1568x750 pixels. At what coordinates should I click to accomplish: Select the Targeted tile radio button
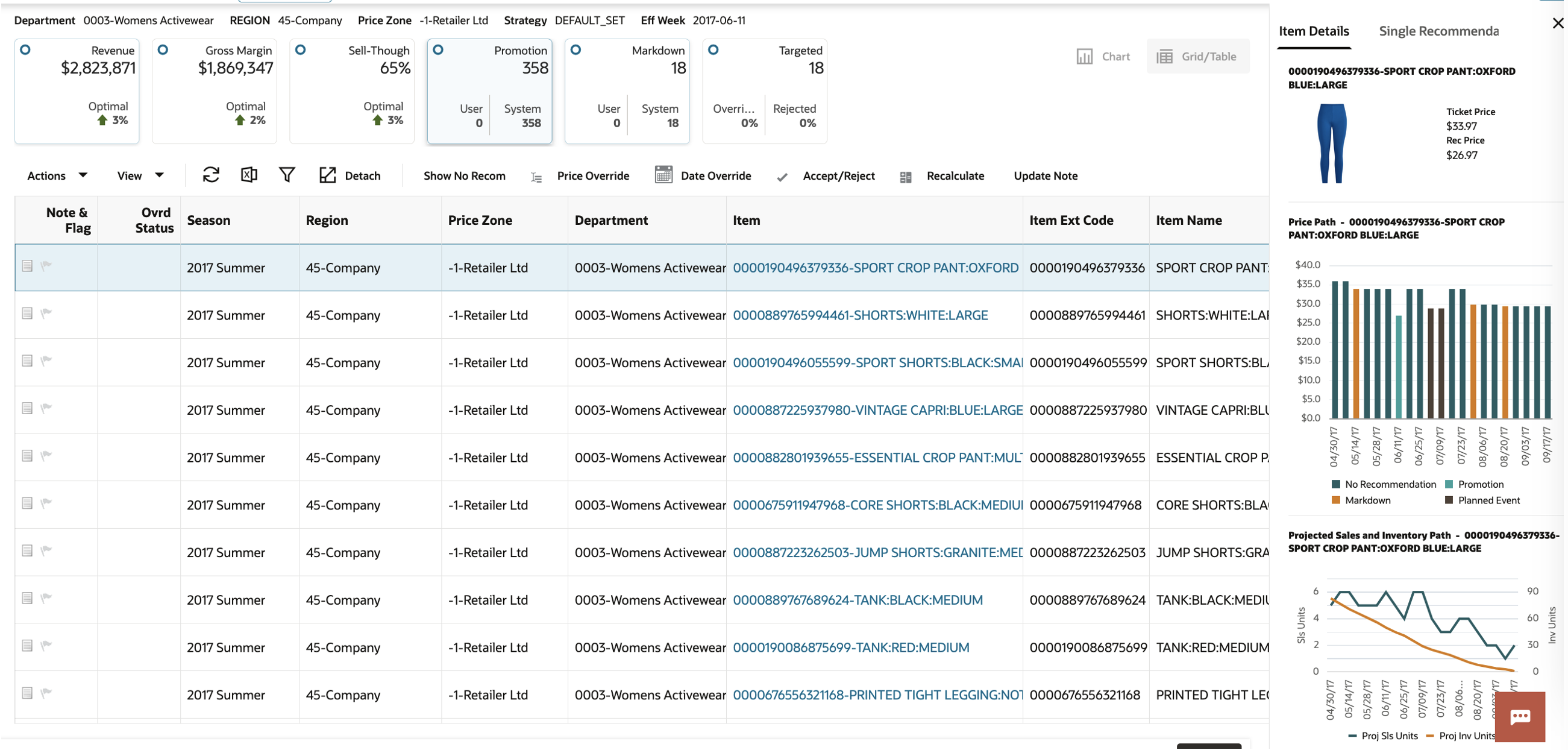(713, 50)
